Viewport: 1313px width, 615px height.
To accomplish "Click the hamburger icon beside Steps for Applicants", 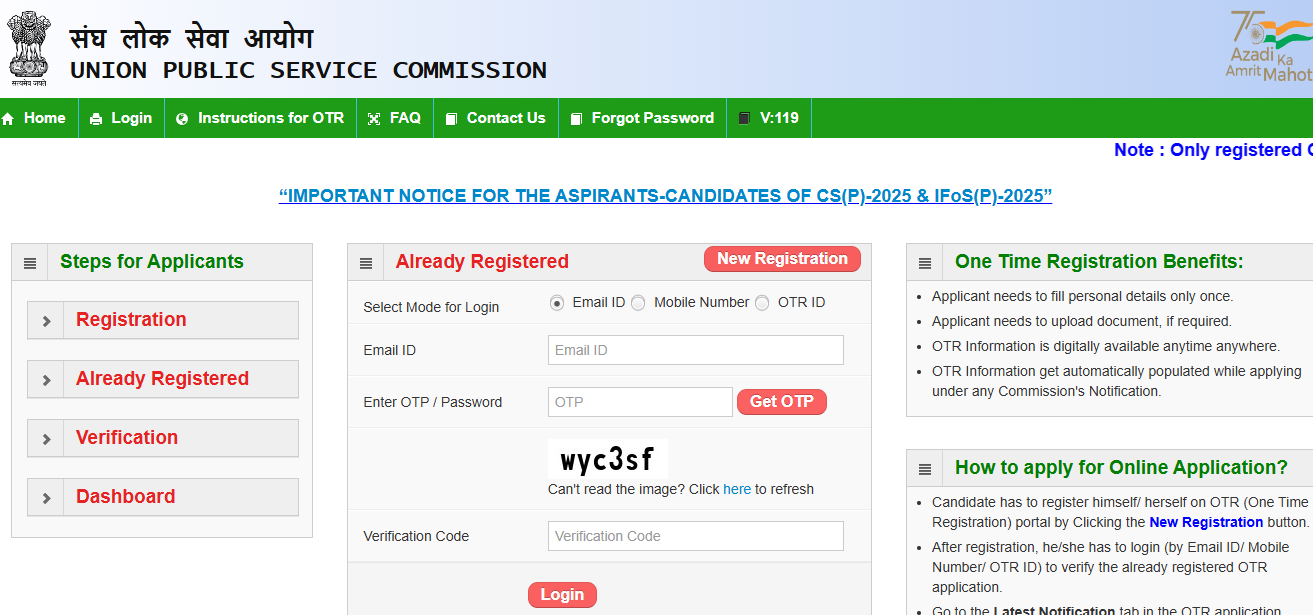I will 29,262.
